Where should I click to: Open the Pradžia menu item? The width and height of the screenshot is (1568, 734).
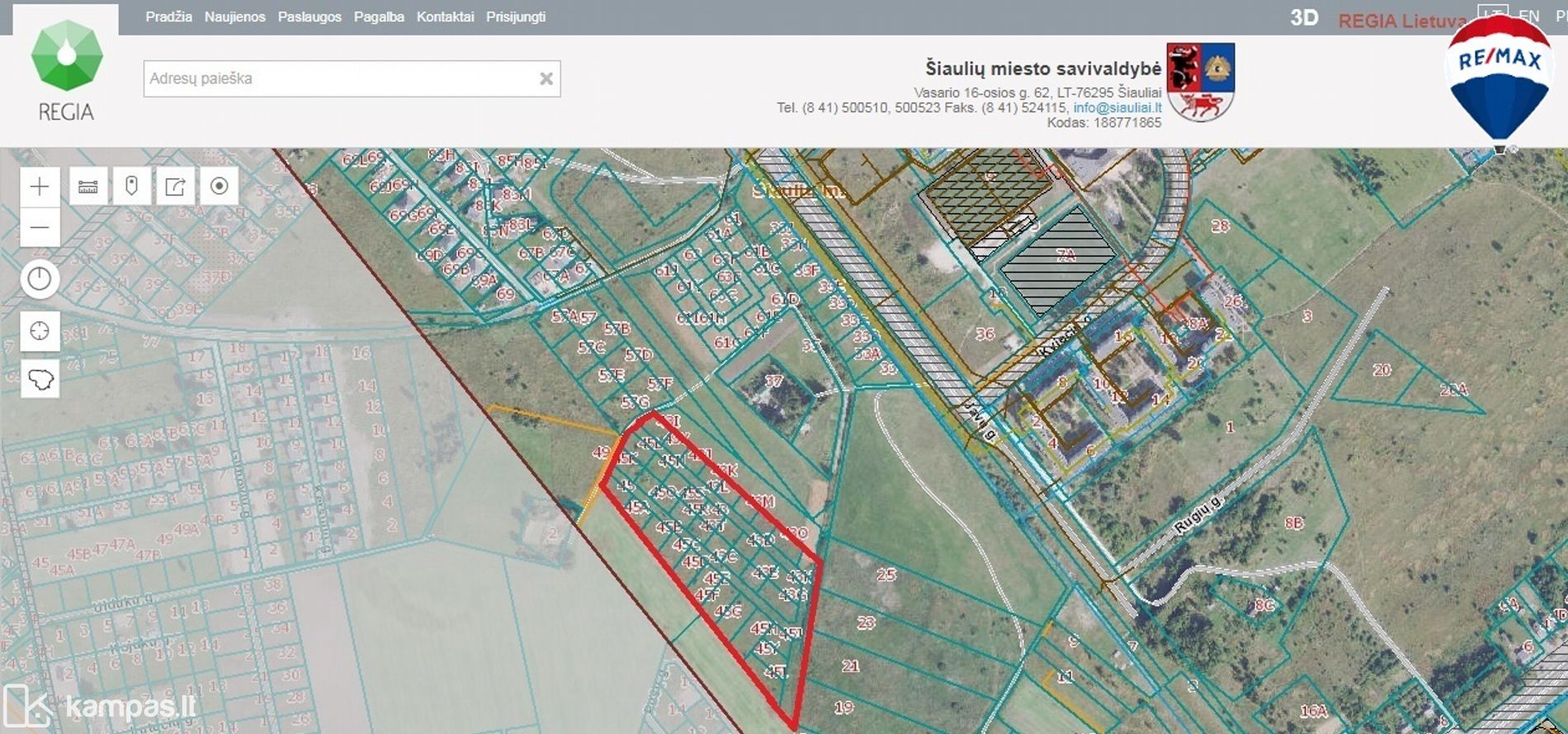point(168,17)
